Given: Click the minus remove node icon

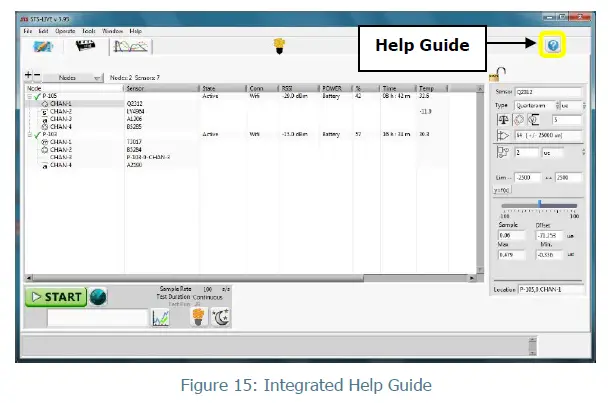Looking at the screenshot, I should pyautogui.click(x=37, y=75).
